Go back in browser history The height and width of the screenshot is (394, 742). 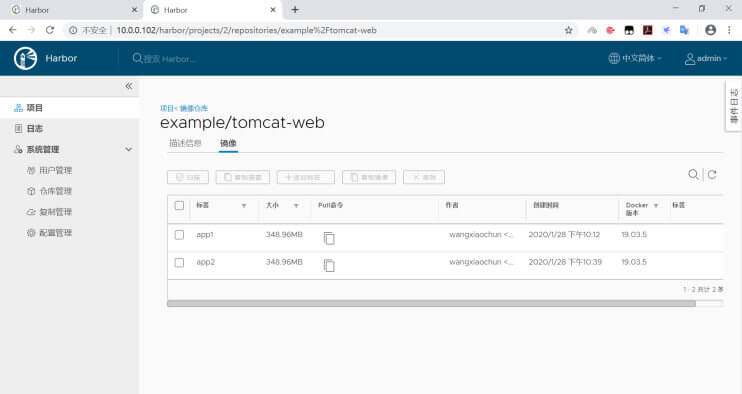13,30
